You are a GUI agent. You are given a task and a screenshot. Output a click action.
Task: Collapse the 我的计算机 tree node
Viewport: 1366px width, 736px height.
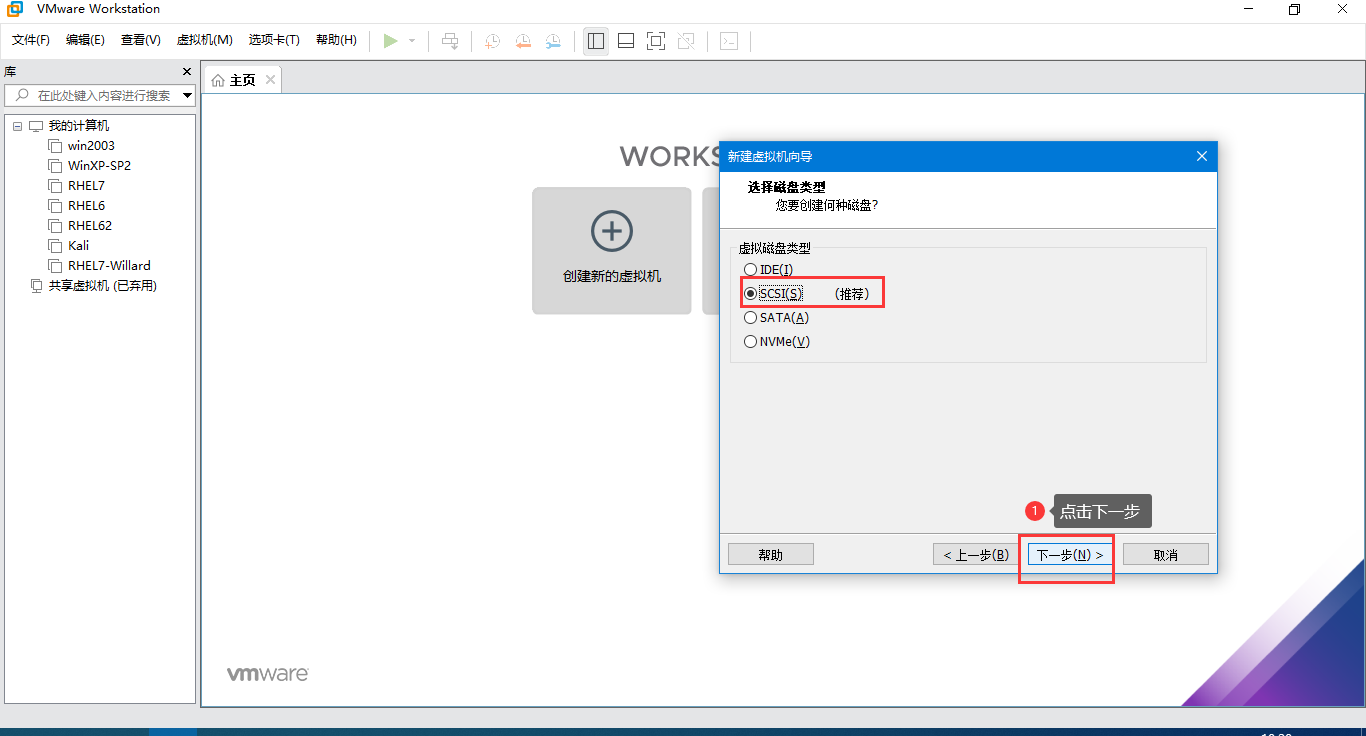tap(17, 126)
